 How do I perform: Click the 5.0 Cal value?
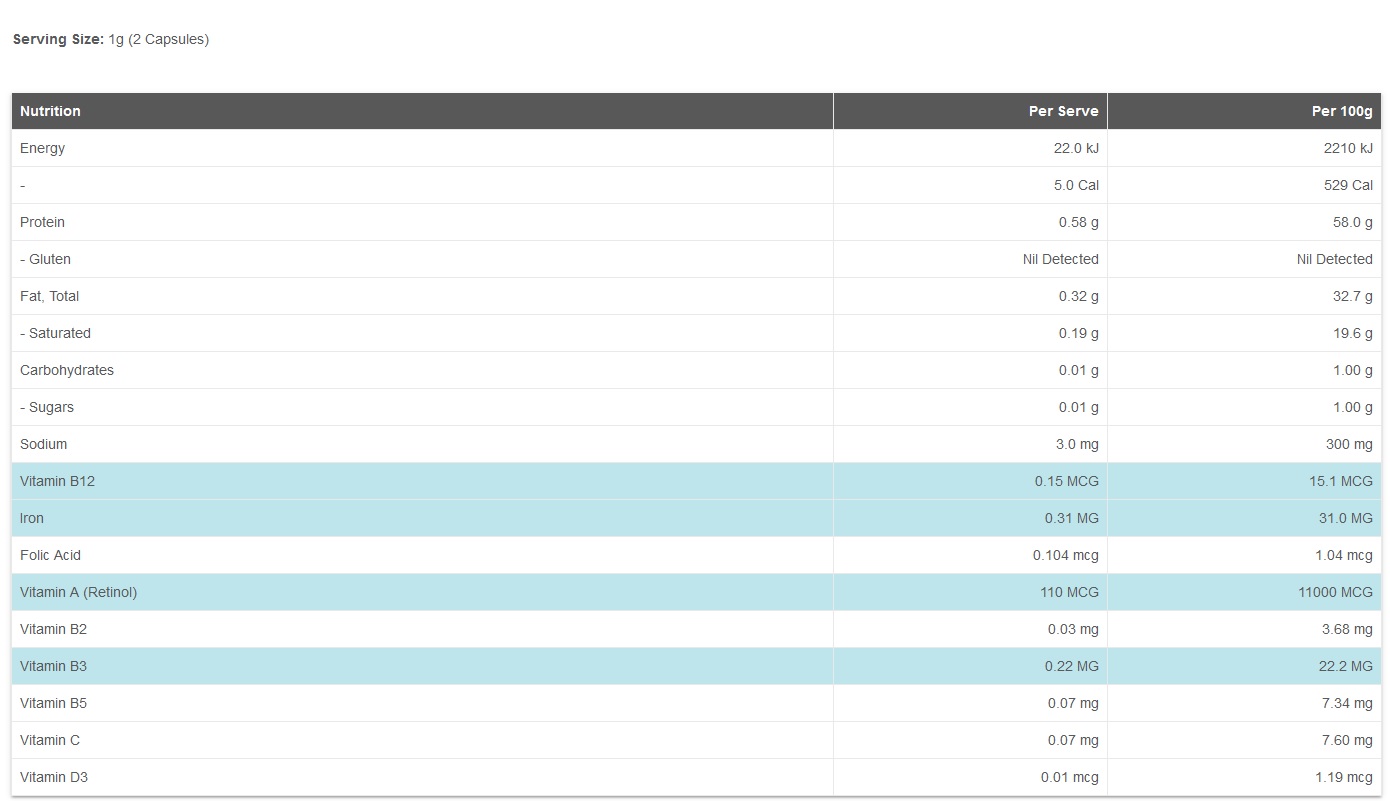coord(1076,185)
